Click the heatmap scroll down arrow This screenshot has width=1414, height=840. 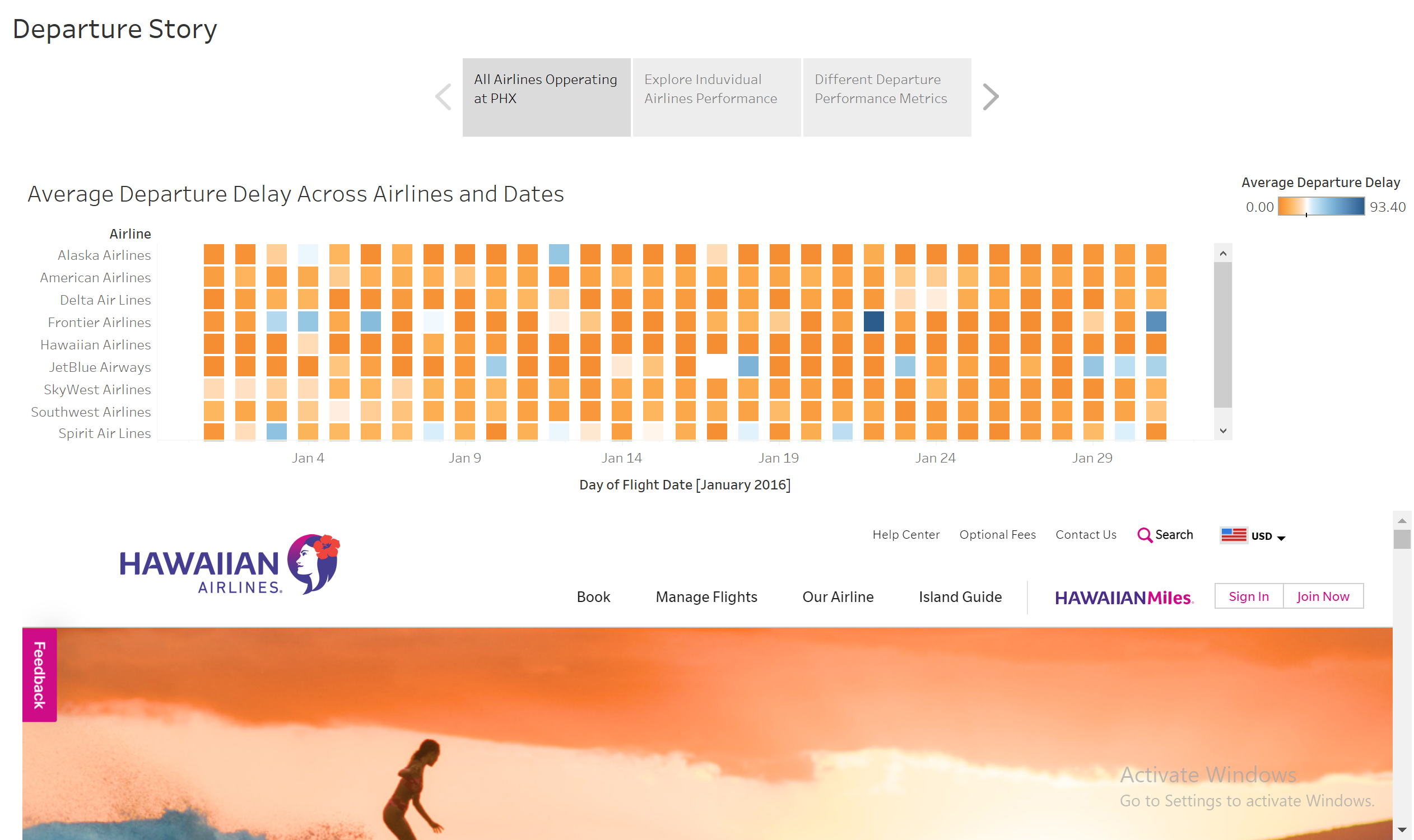[x=1223, y=431]
